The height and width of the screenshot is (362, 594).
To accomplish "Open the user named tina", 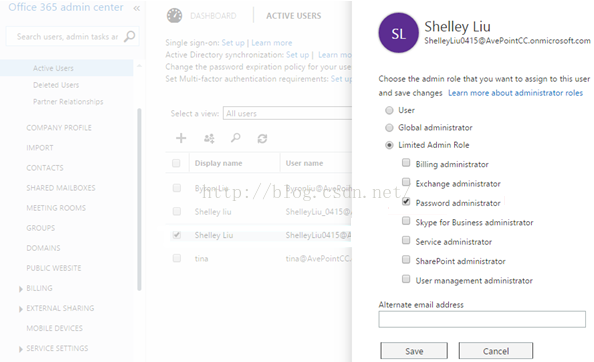I will [x=201, y=259].
